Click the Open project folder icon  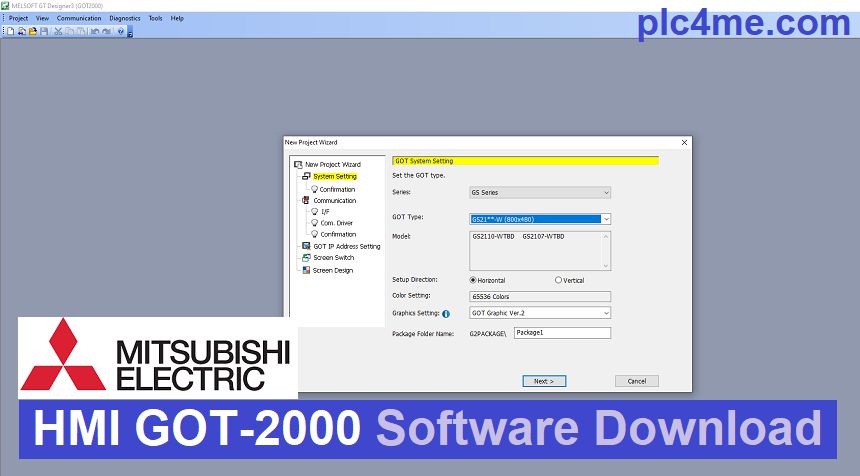tap(32, 31)
